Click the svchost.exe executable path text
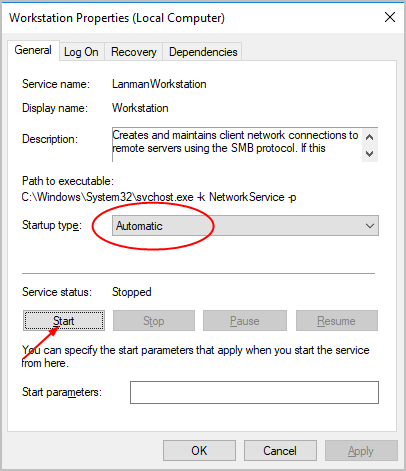The height and width of the screenshot is (471, 406). point(159,197)
